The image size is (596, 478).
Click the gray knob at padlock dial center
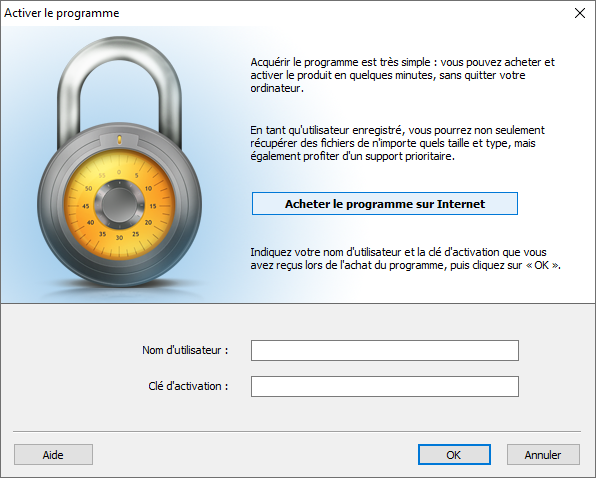coord(119,204)
